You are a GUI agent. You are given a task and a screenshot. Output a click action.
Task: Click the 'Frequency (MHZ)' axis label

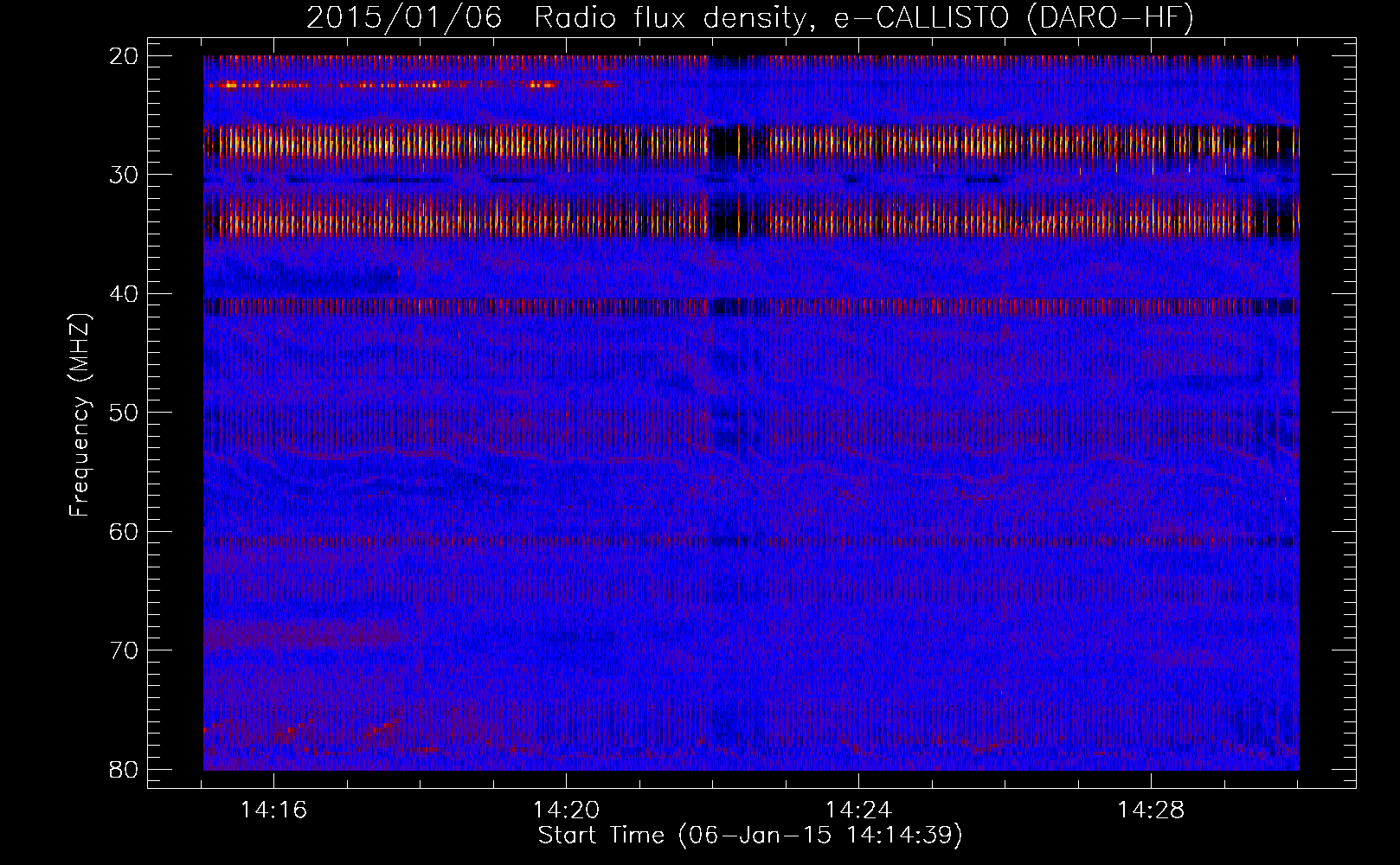[80, 414]
